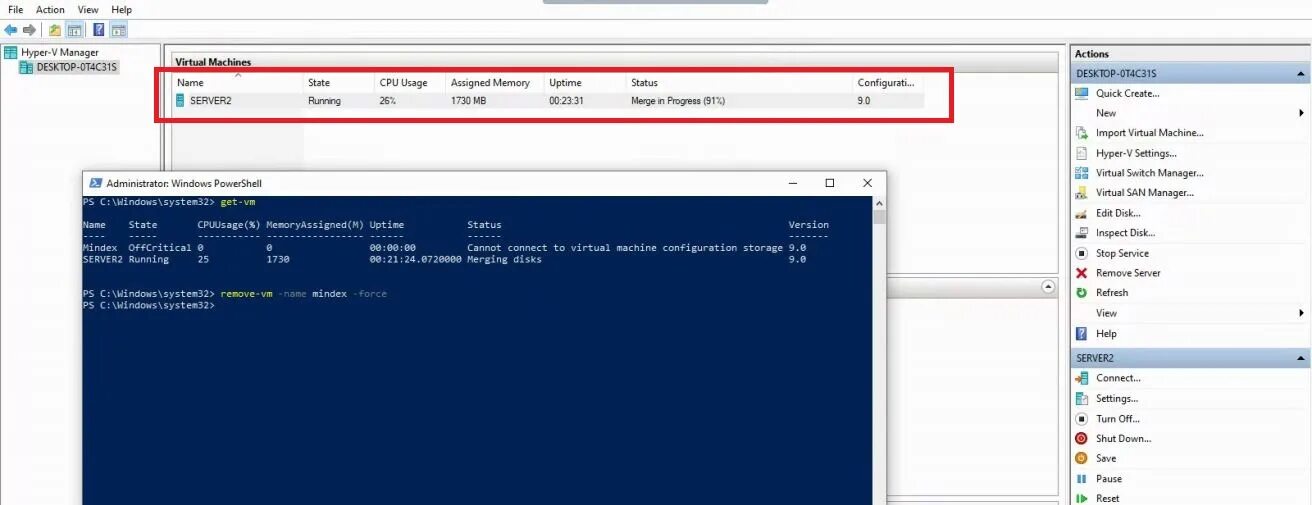Click the Back arrow toolbar icon
Screen dimensions: 1312x505
[11, 30]
